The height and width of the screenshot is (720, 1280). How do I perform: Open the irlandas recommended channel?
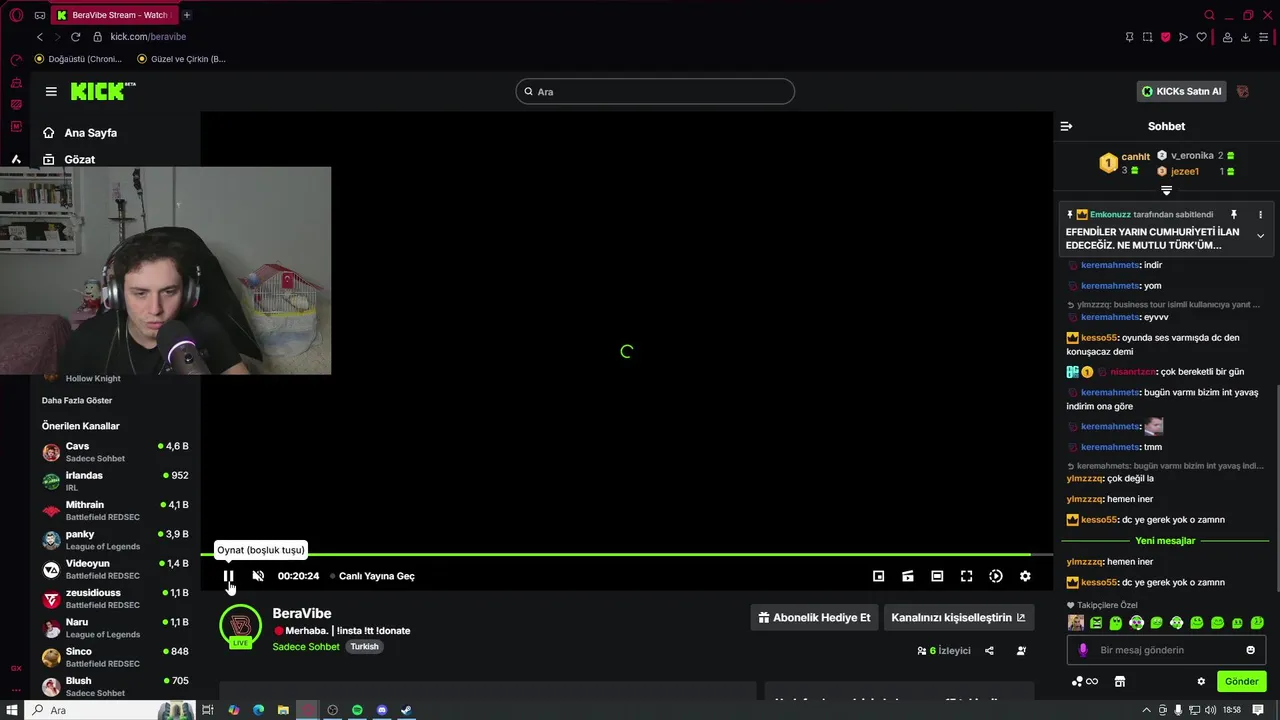(115, 481)
